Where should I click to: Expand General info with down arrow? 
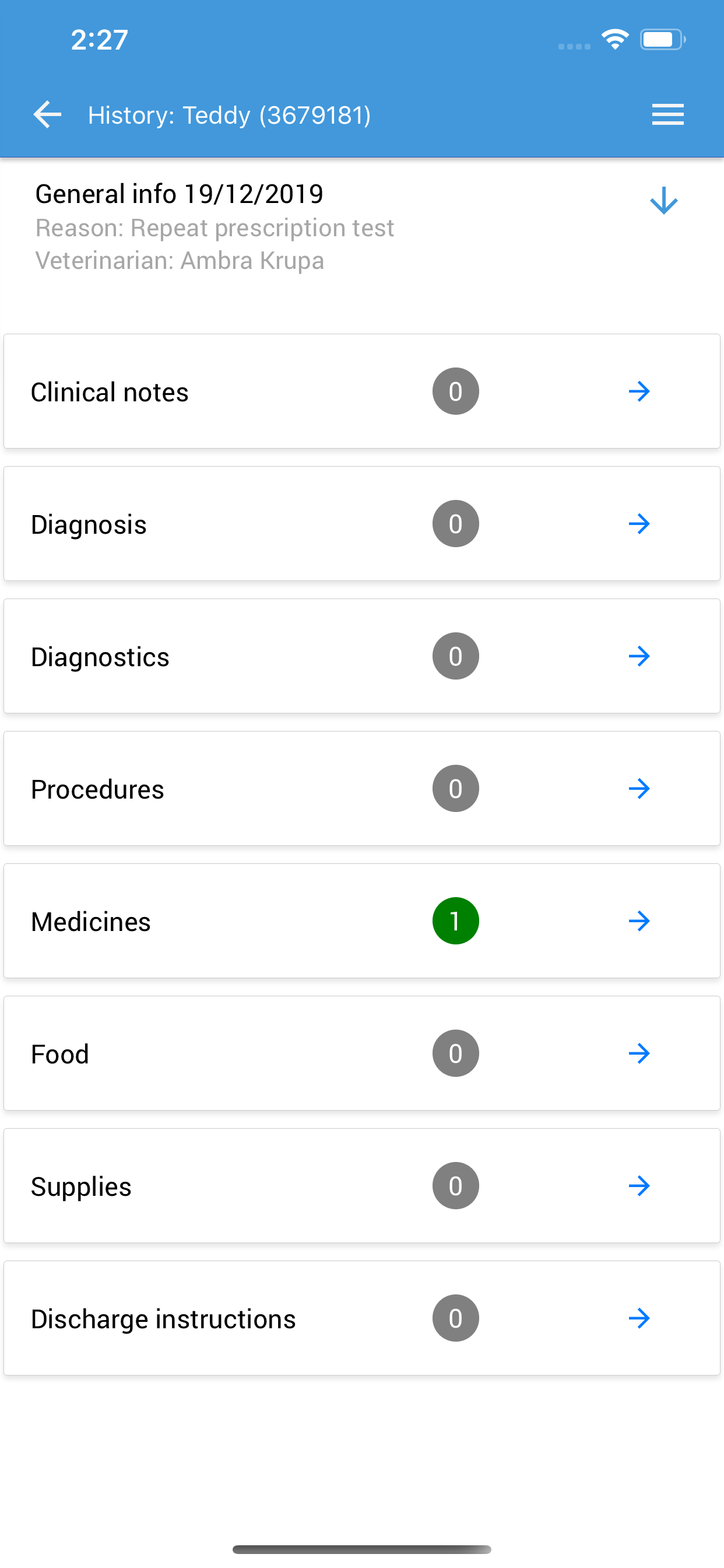click(x=663, y=200)
